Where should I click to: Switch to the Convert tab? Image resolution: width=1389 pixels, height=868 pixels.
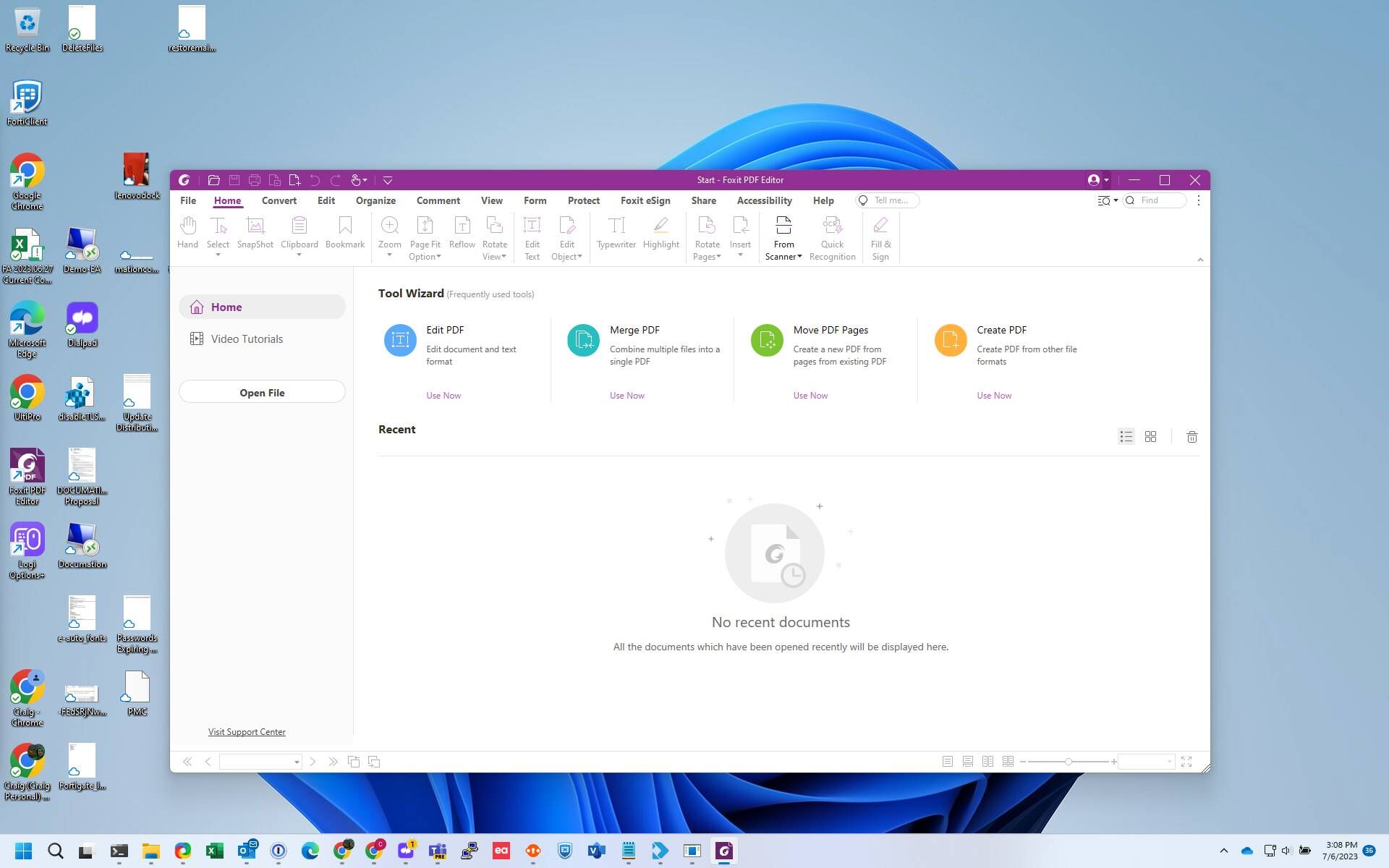279,200
